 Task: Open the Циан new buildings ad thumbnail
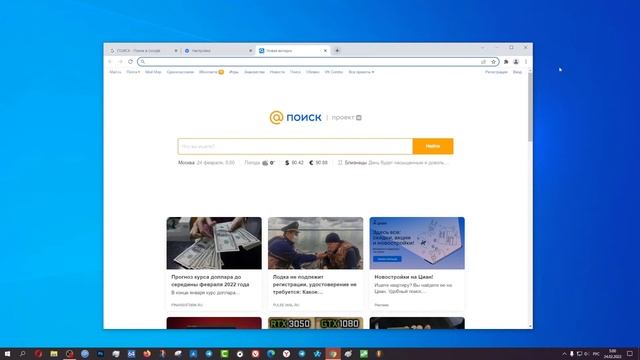(417, 243)
